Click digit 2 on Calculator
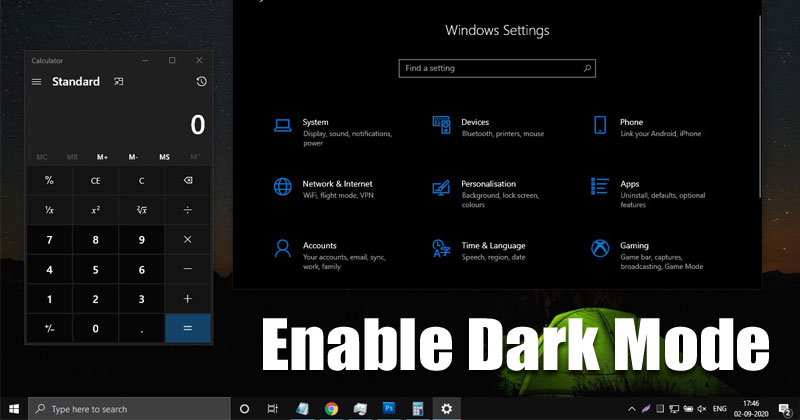800x420 pixels. point(95,299)
